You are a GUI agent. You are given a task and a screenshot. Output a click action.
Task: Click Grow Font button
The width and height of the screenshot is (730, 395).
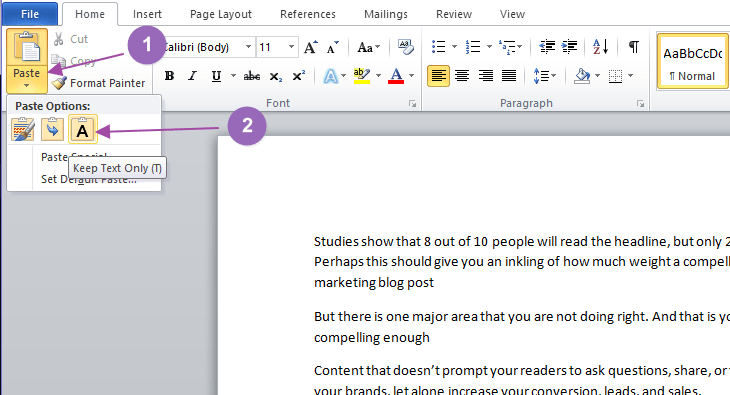[311, 47]
